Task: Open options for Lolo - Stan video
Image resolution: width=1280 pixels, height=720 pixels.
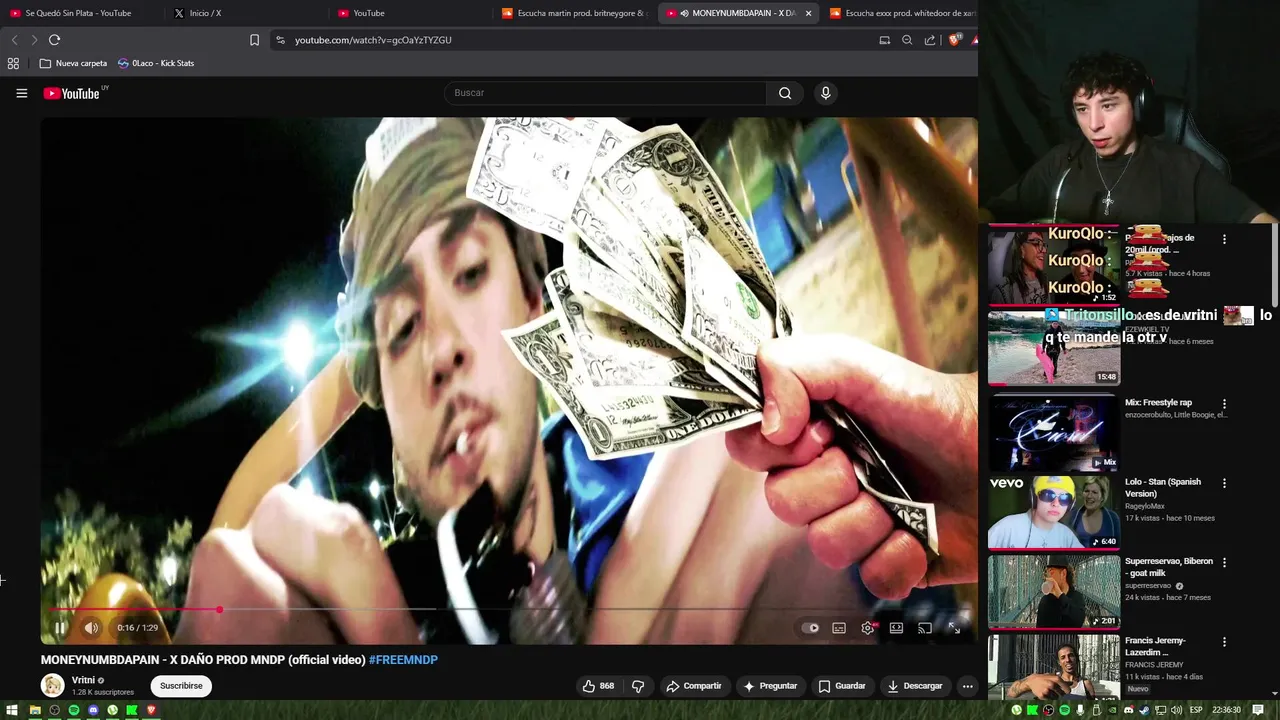Action: click(x=1224, y=483)
